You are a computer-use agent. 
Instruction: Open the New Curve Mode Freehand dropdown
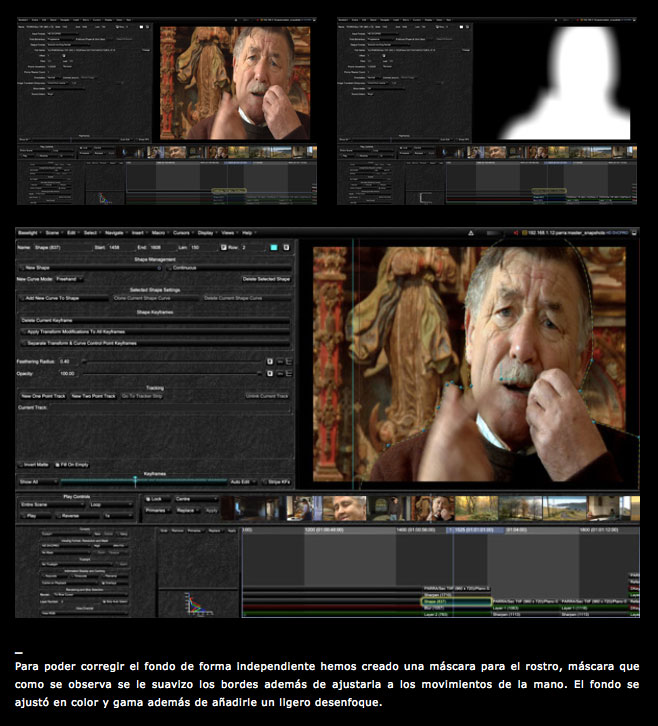click(69, 279)
